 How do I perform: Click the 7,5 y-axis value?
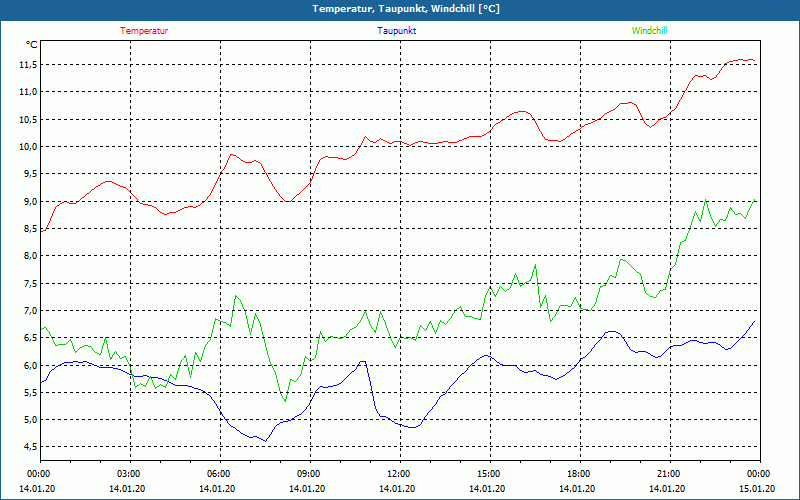(31, 284)
